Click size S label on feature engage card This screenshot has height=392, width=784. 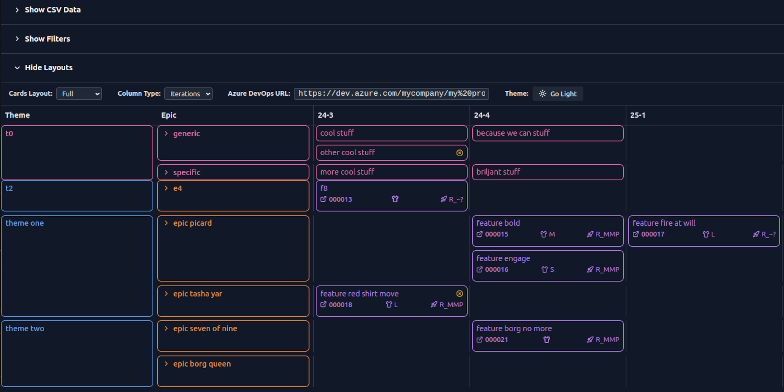pyautogui.click(x=552, y=270)
